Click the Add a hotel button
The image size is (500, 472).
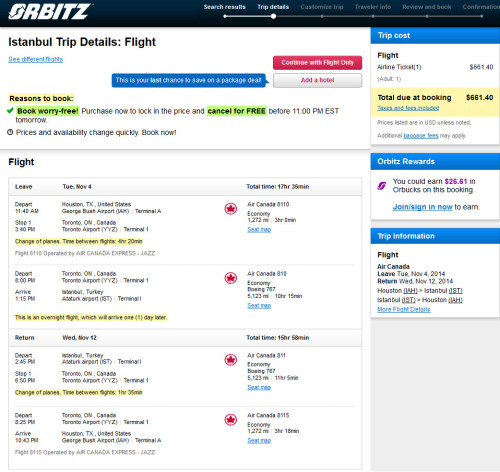317,80
